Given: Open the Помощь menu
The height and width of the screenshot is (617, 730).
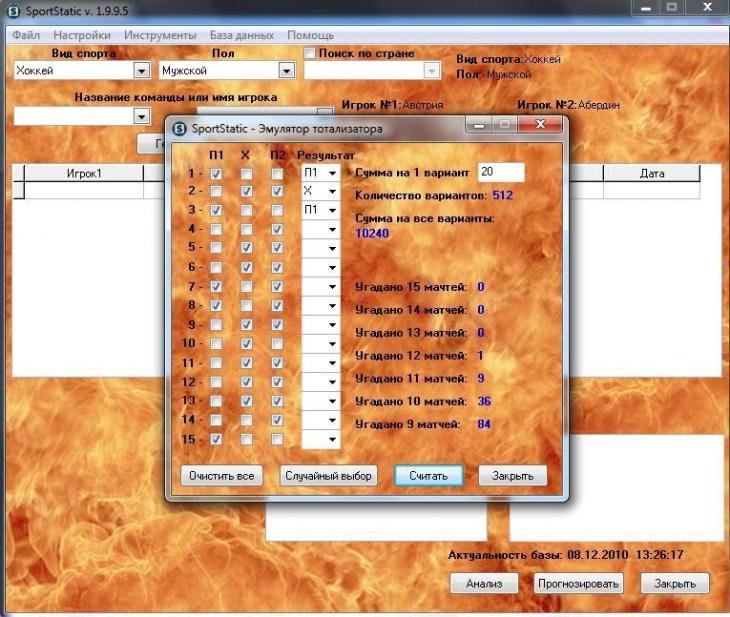Looking at the screenshot, I should coord(311,35).
